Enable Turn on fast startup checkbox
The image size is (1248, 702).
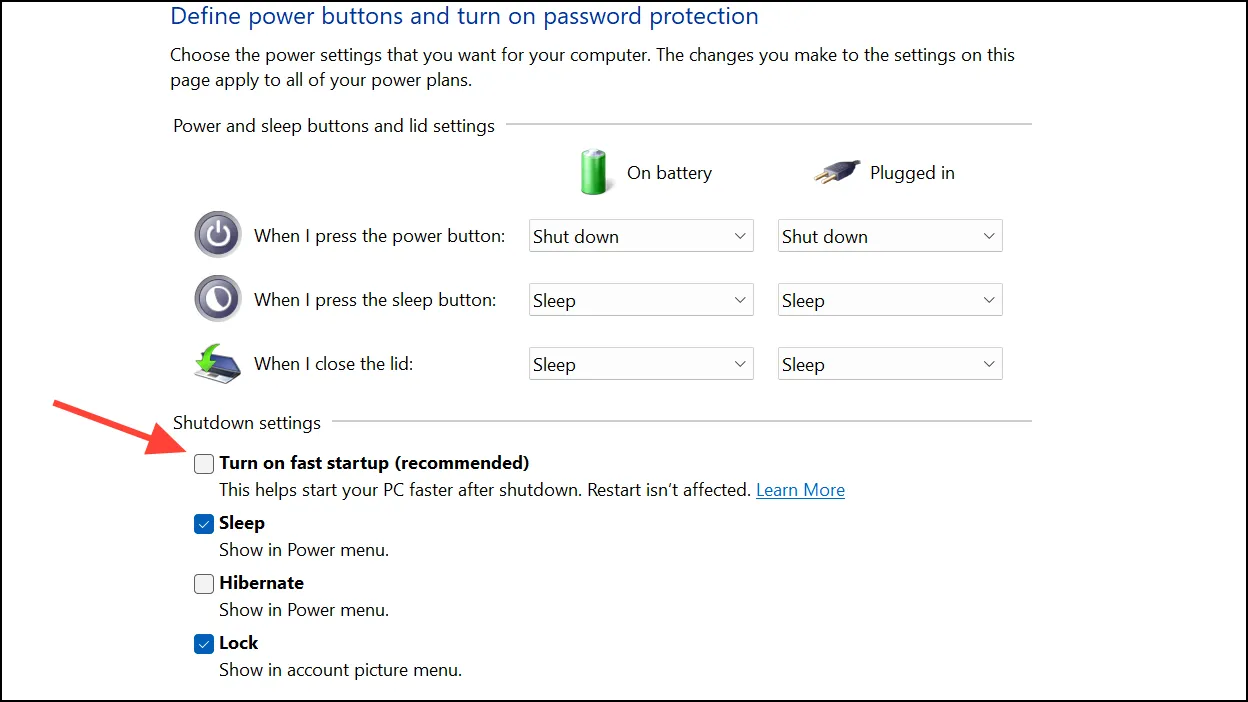[204, 463]
